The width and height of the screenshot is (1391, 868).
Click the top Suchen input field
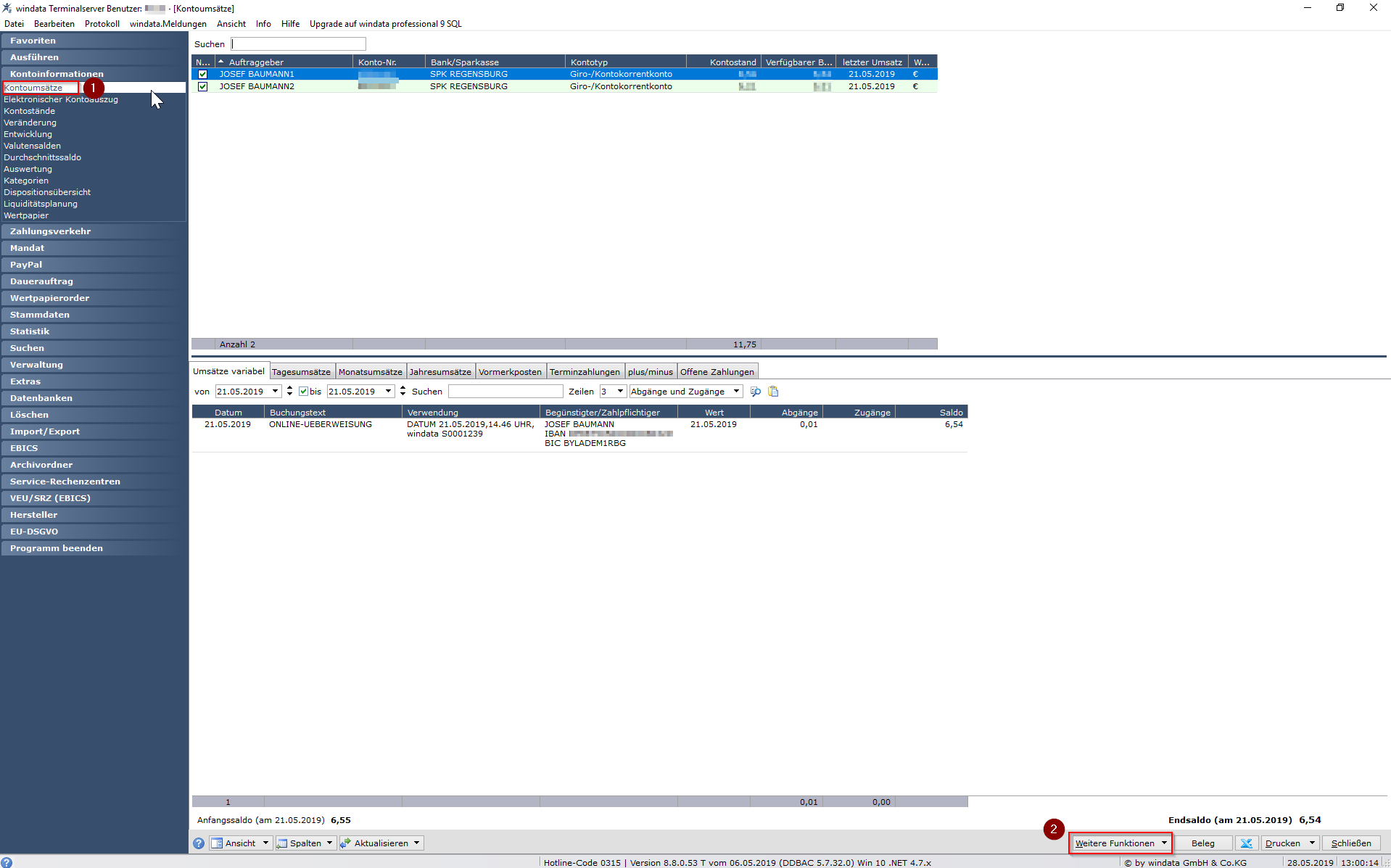coord(299,44)
